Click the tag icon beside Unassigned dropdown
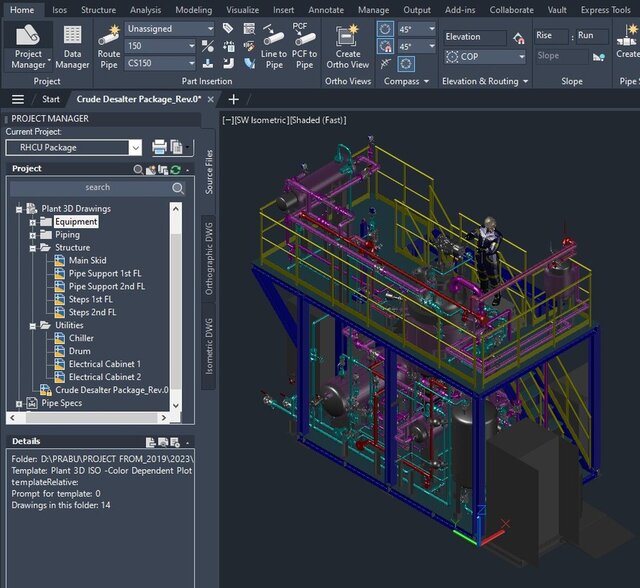The width and height of the screenshot is (640, 588). (x=228, y=28)
